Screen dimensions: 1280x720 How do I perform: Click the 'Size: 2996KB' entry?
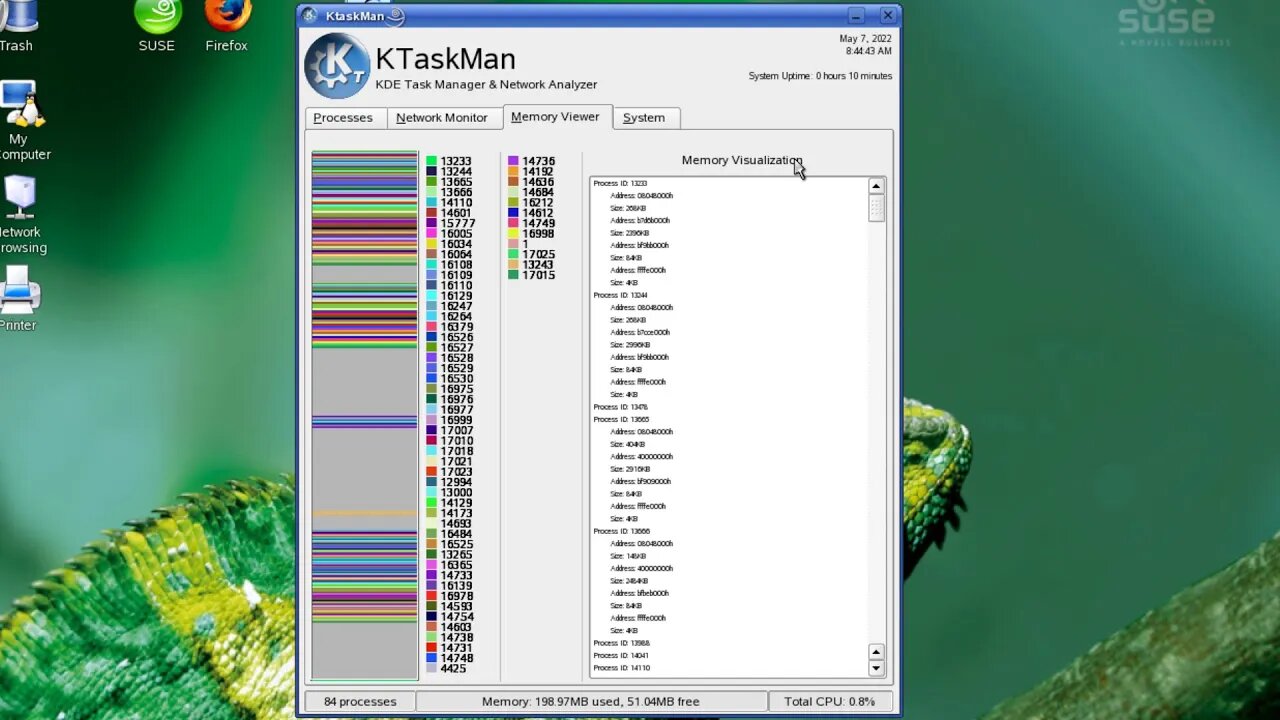tap(630, 345)
